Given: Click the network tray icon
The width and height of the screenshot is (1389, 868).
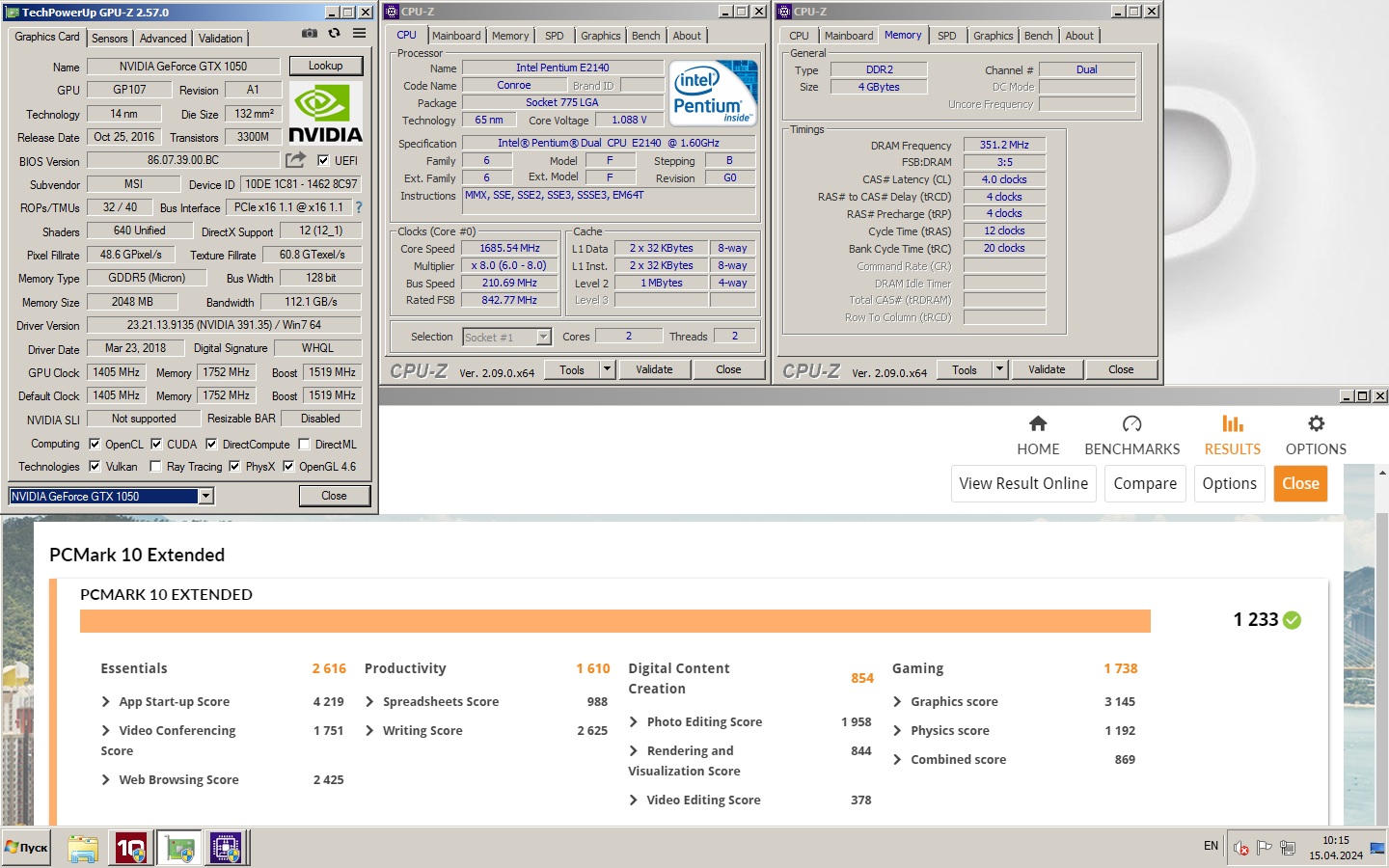Looking at the screenshot, I should coord(1288,848).
